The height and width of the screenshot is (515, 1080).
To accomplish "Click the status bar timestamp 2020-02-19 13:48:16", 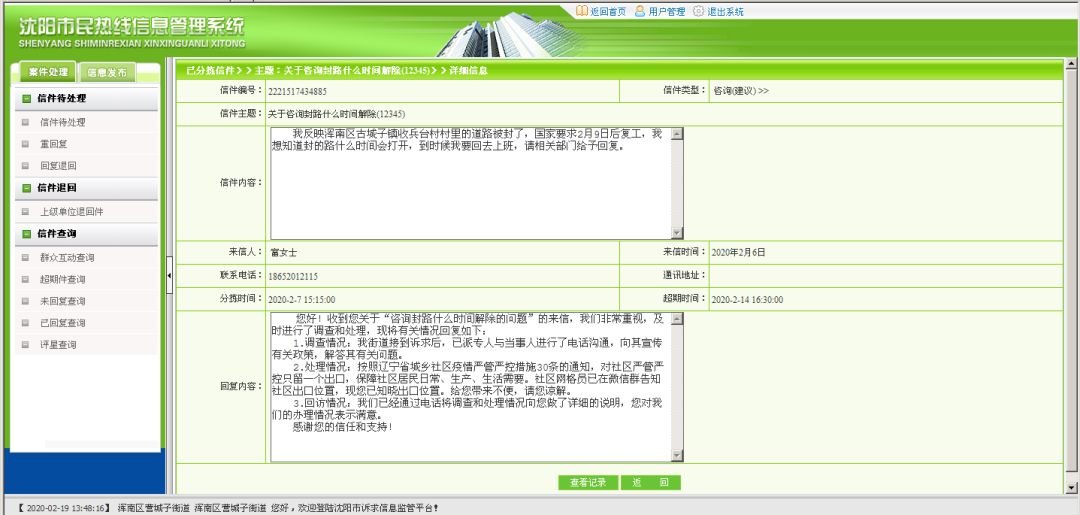I will coord(65,508).
